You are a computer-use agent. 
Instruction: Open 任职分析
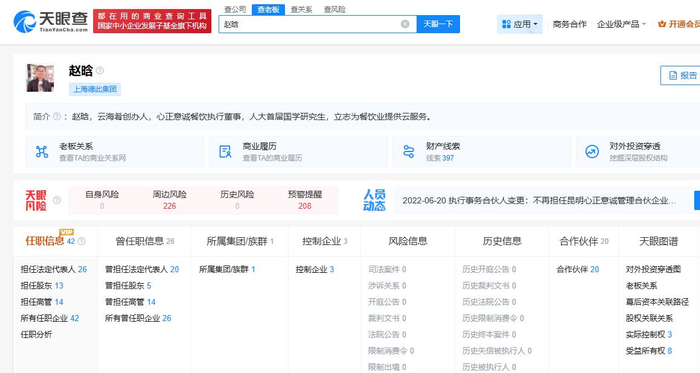pyautogui.click(x=36, y=334)
